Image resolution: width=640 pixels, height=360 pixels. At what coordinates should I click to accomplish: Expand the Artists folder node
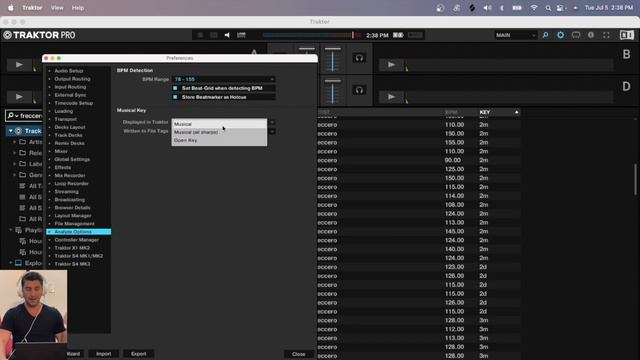coord(15,142)
